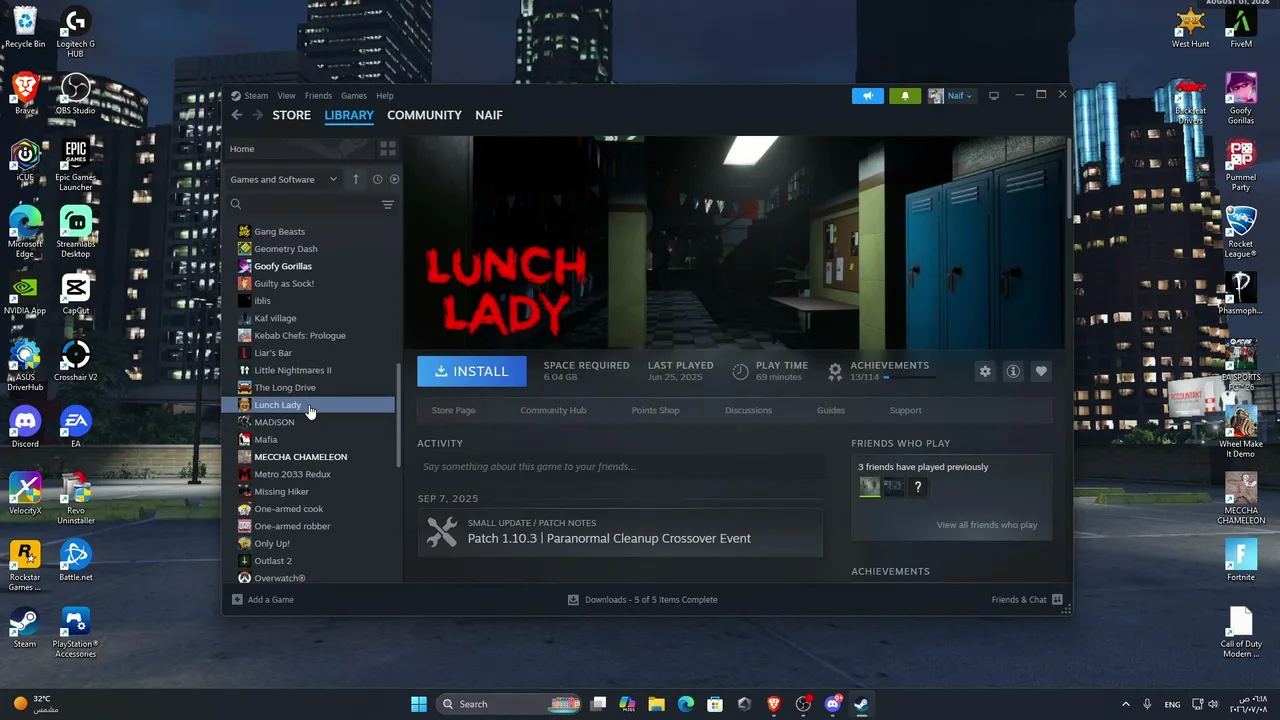Click Add a Game

(x=263, y=600)
